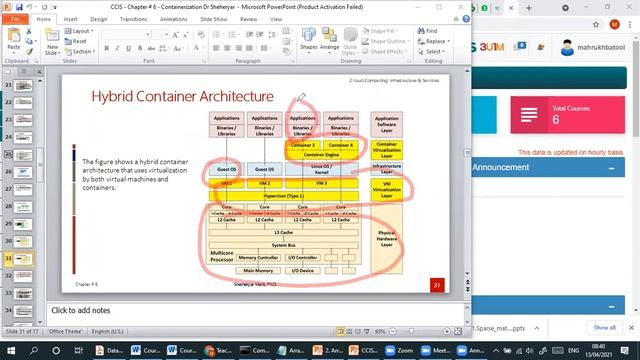The image size is (640, 360).
Task: Switch to the Slide Show ribbon tab
Action: 213,19
